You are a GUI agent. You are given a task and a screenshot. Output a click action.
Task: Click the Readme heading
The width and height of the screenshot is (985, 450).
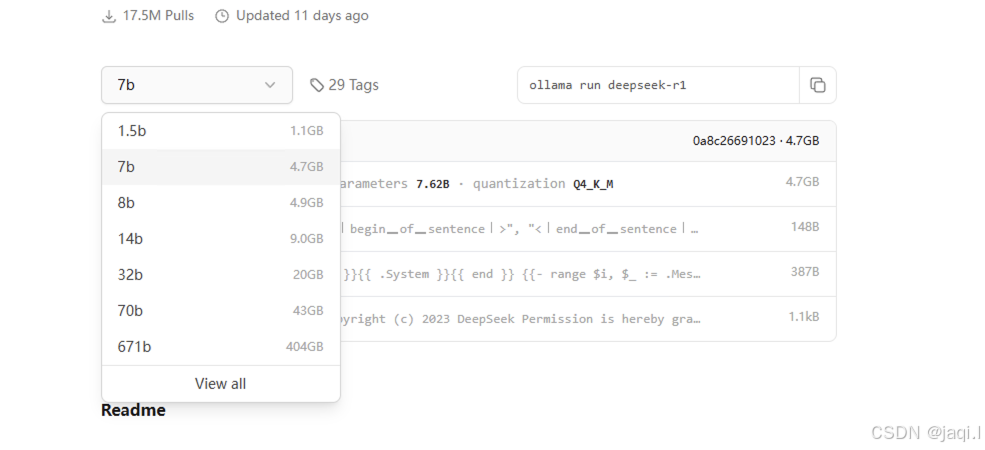click(133, 410)
